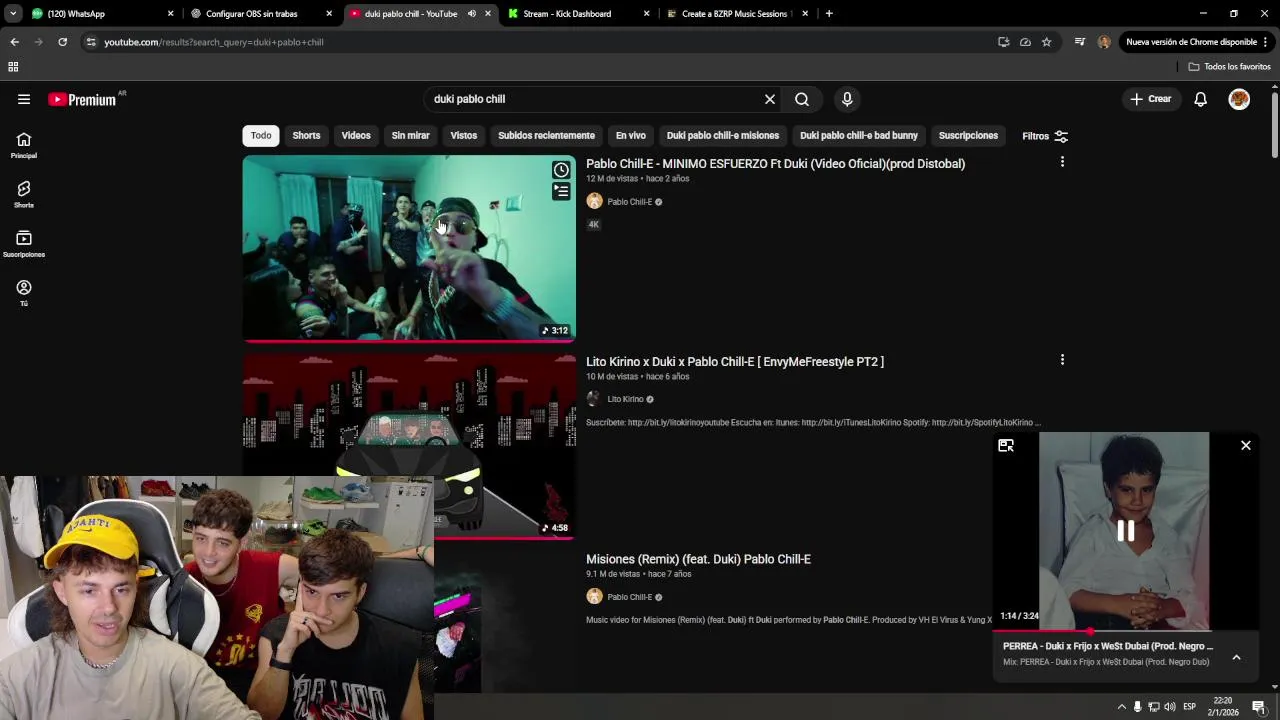Close the PERREA miniplayer

1246,446
